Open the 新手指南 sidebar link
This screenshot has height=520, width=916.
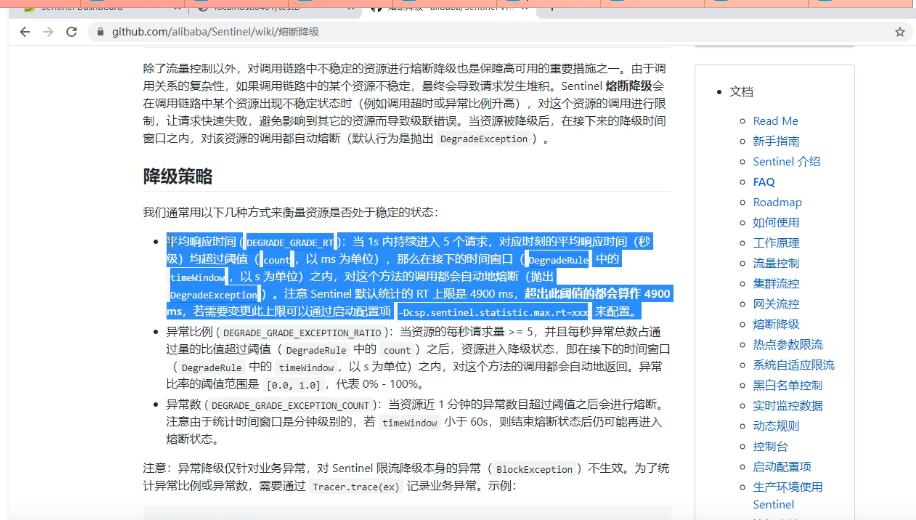pyautogui.click(x=776, y=141)
